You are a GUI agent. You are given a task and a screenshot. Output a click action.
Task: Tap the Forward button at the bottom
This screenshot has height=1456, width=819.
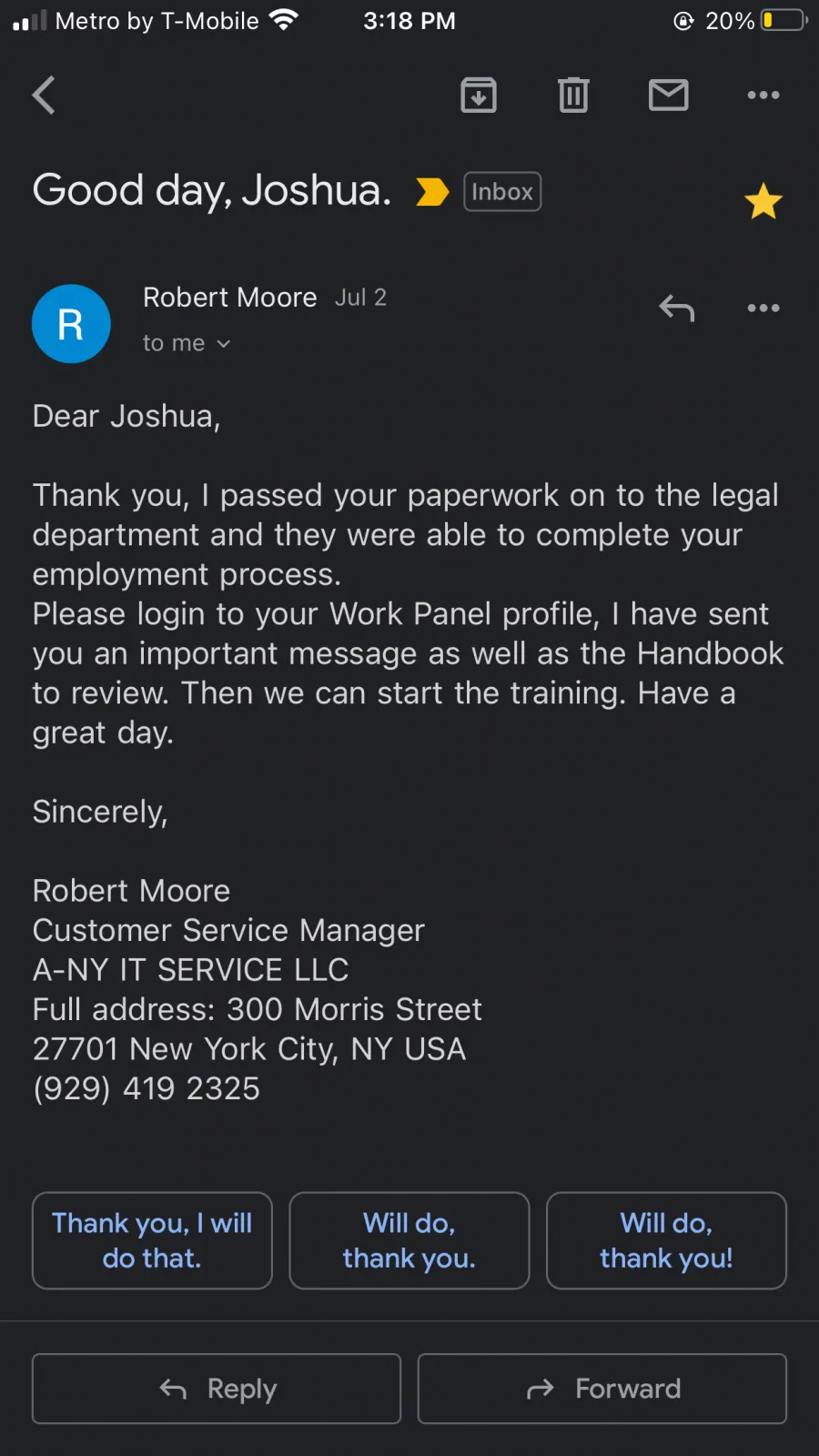602,1389
